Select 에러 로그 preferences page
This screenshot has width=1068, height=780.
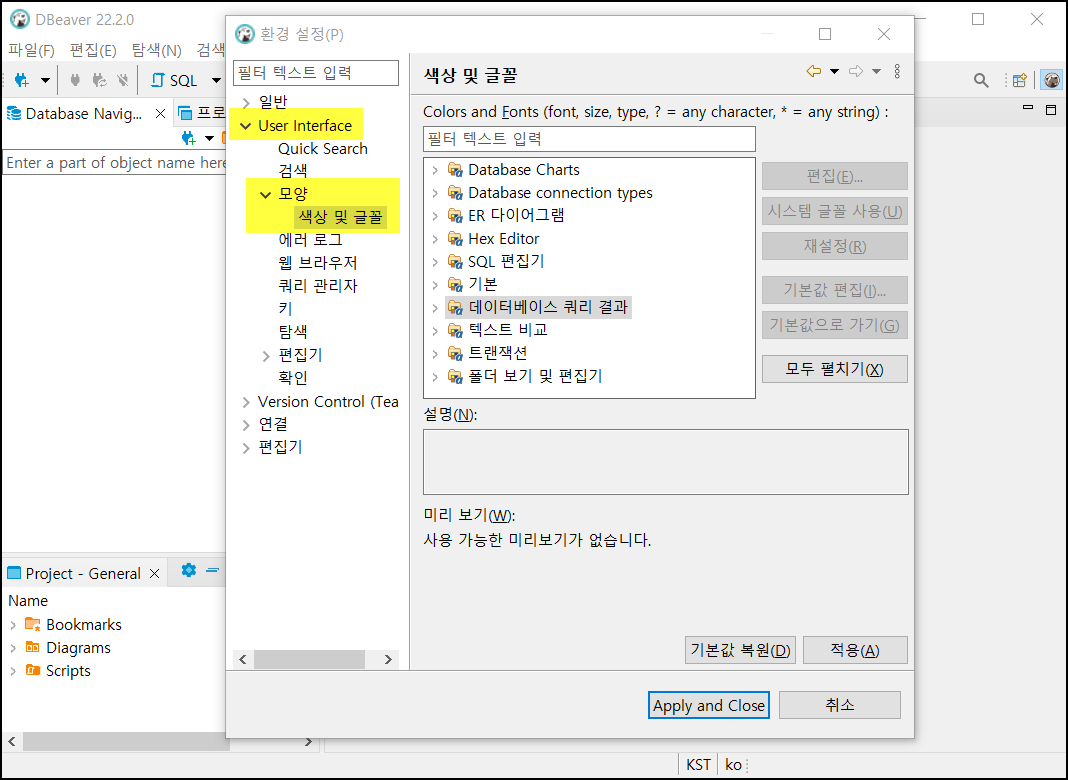(311, 240)
